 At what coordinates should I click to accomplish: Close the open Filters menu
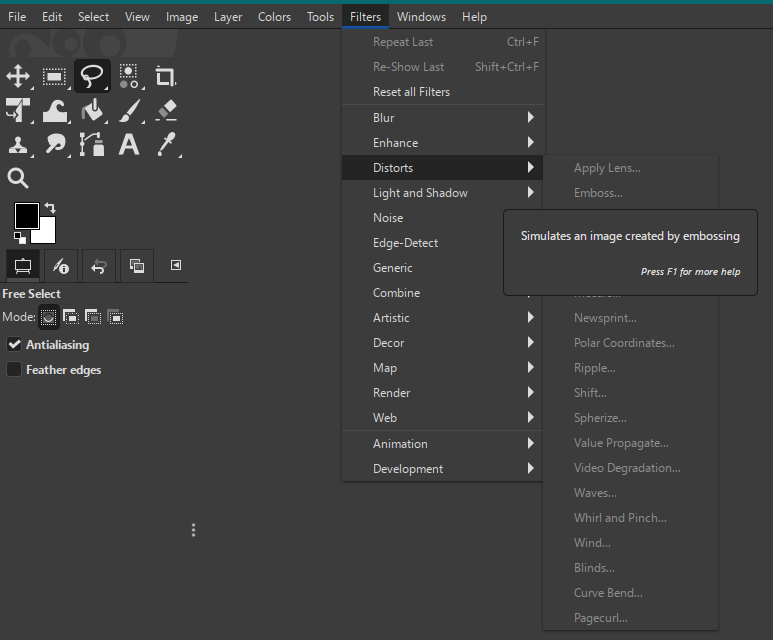pos(365,17)
